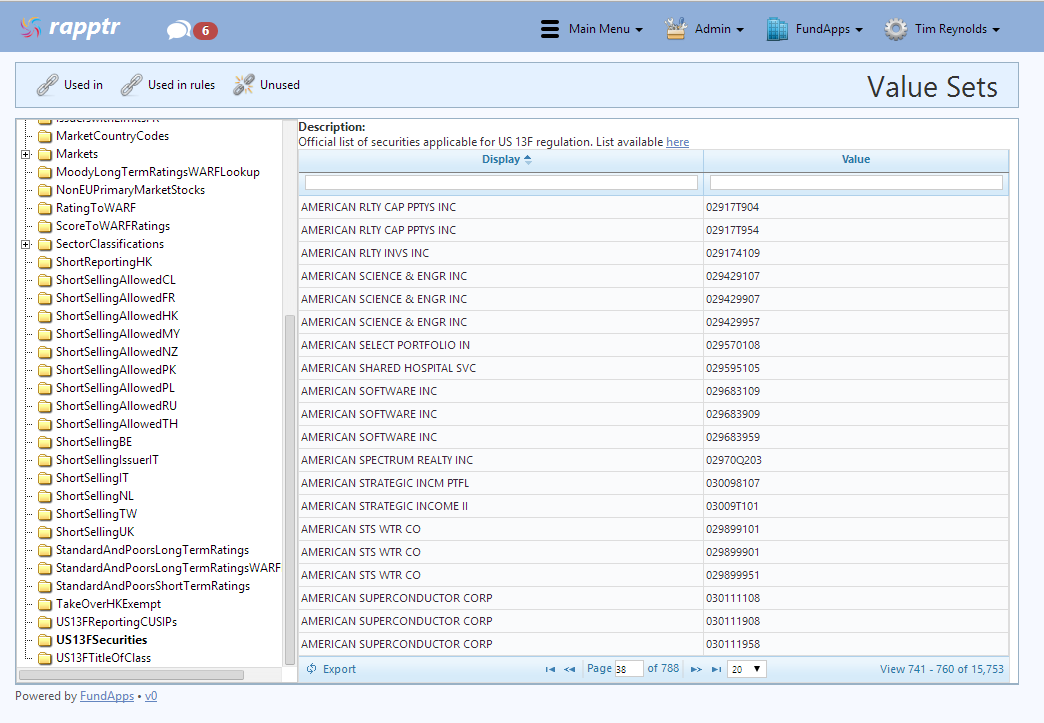1044x723 pixels.
Task: Click the red 6 notifications badge
Action: [x=205, y=31]
